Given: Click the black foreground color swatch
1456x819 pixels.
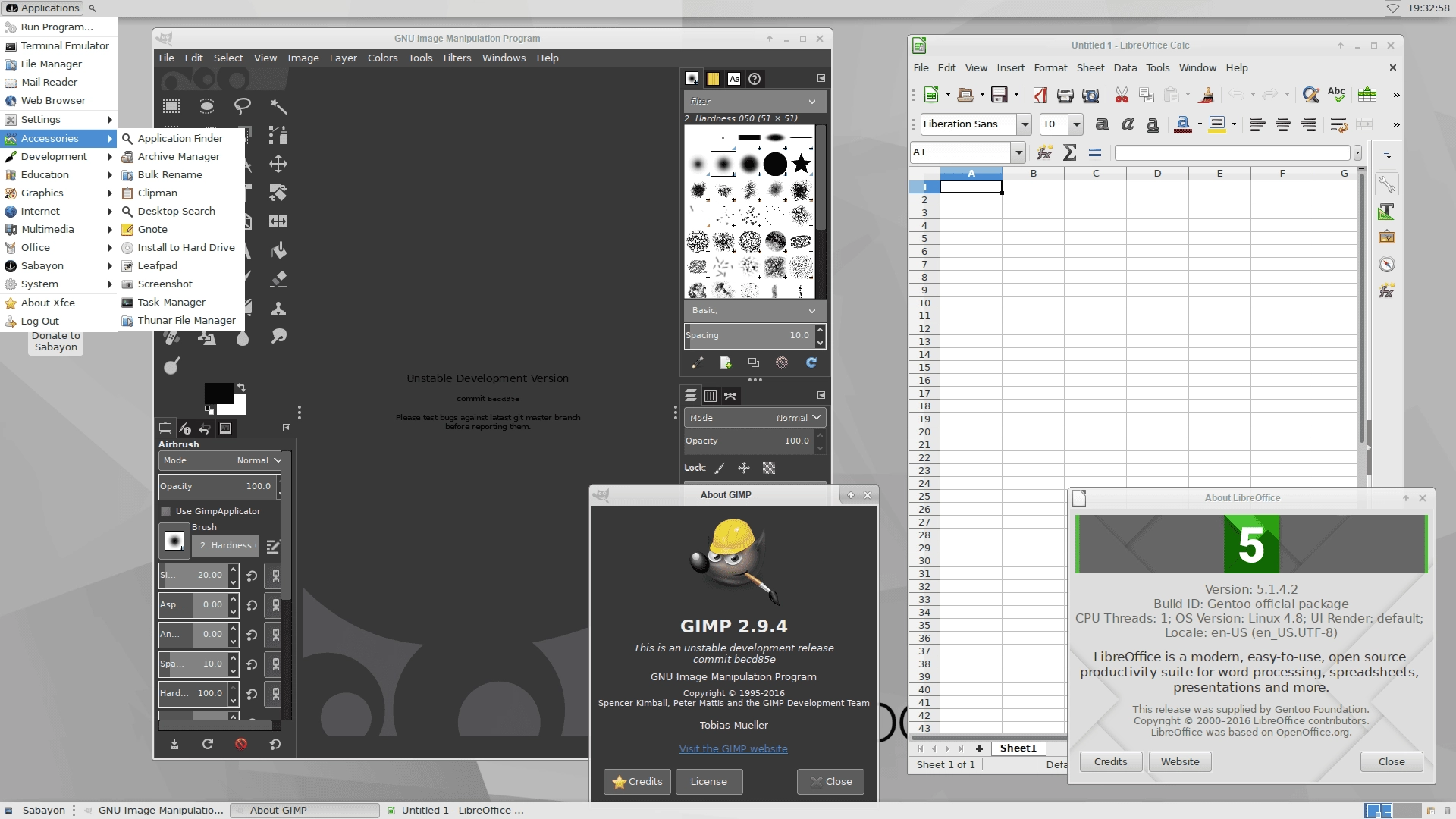Looking at the screenshot, I should coord(218,393).
